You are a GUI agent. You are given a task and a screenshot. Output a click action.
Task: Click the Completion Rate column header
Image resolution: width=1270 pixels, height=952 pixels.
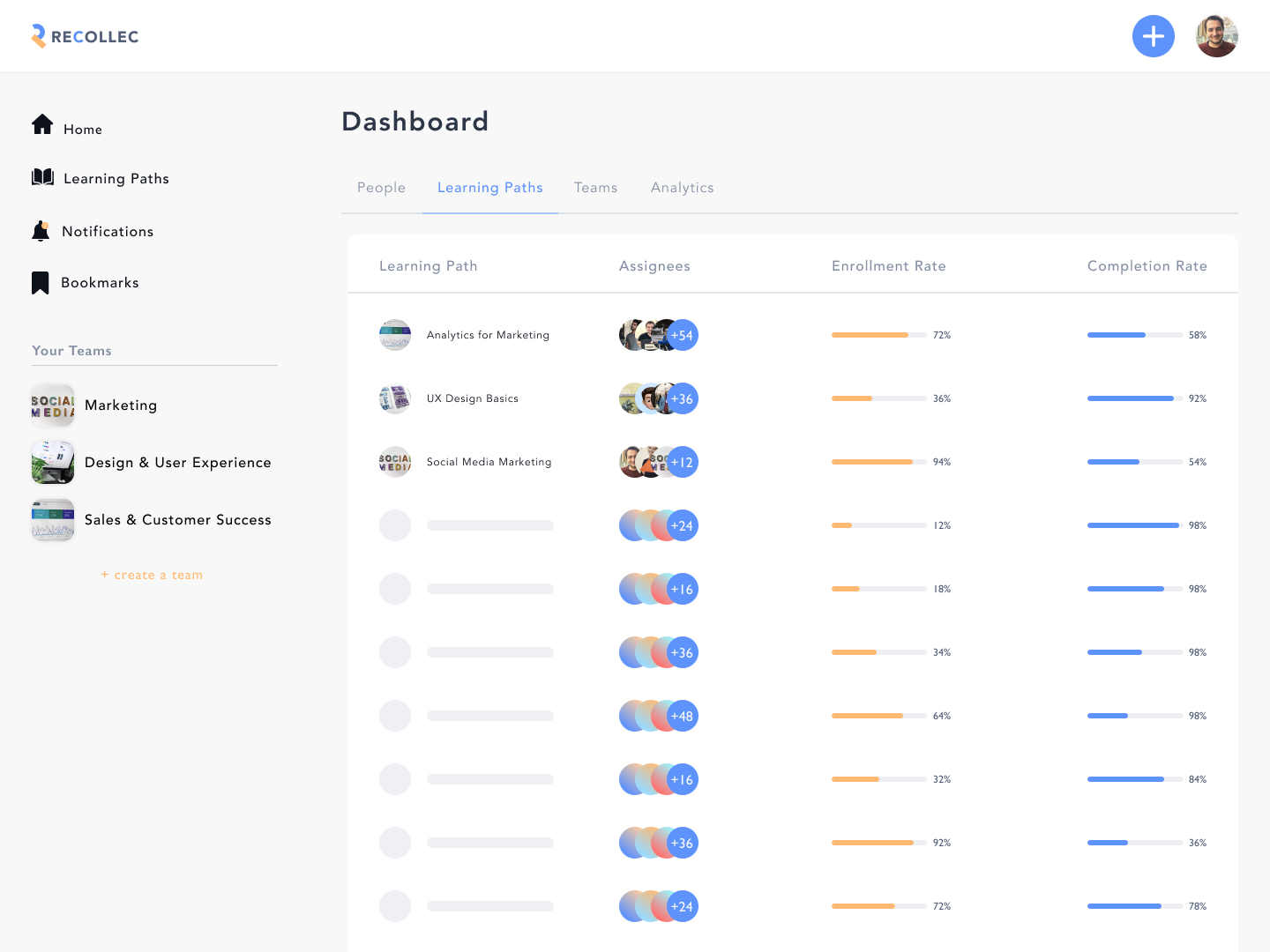point(1147,266)
